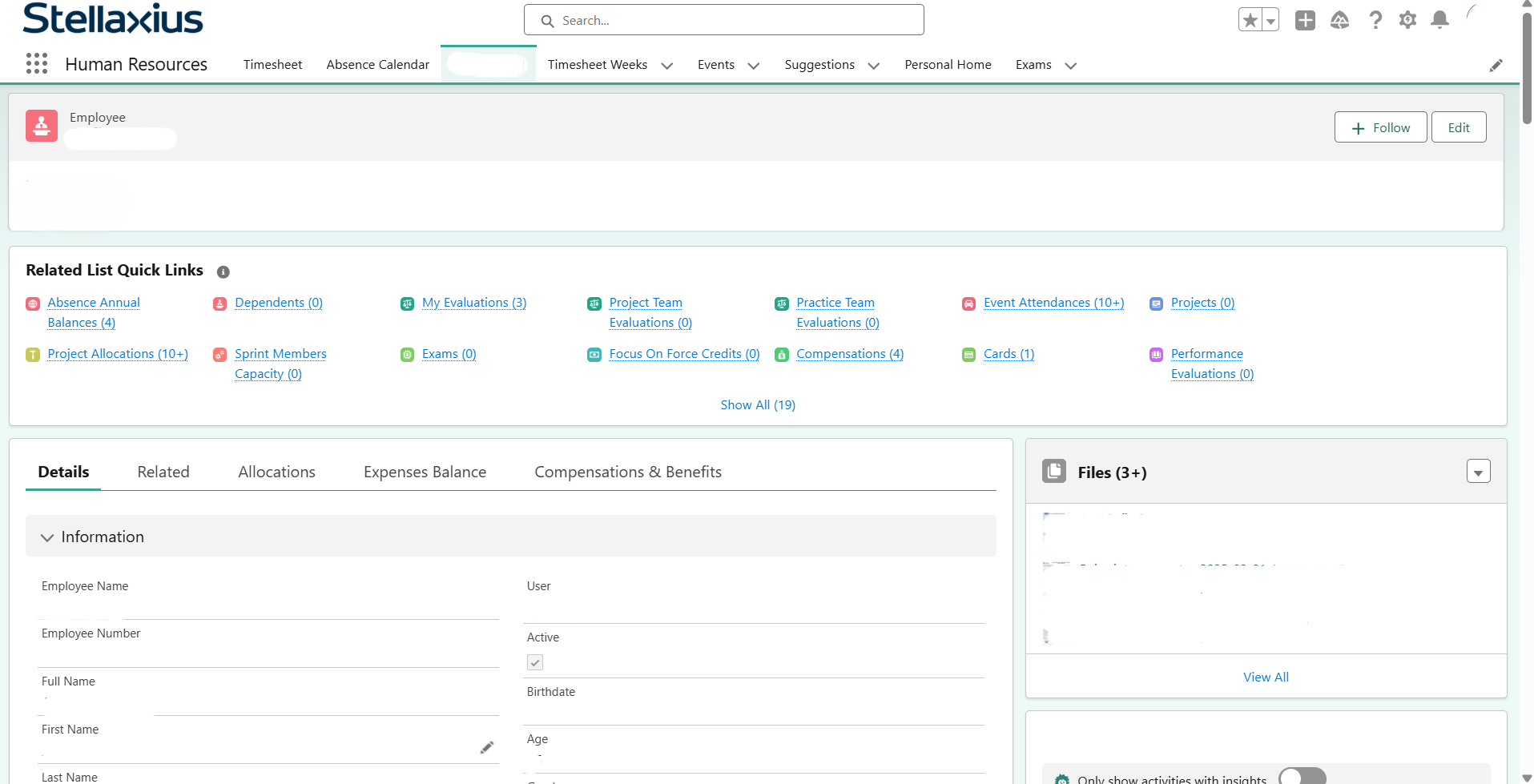Open the App Launcher grid icon
Image resolution: width=1534 pixels, height=784 pixels.
(x=37, y=64)
